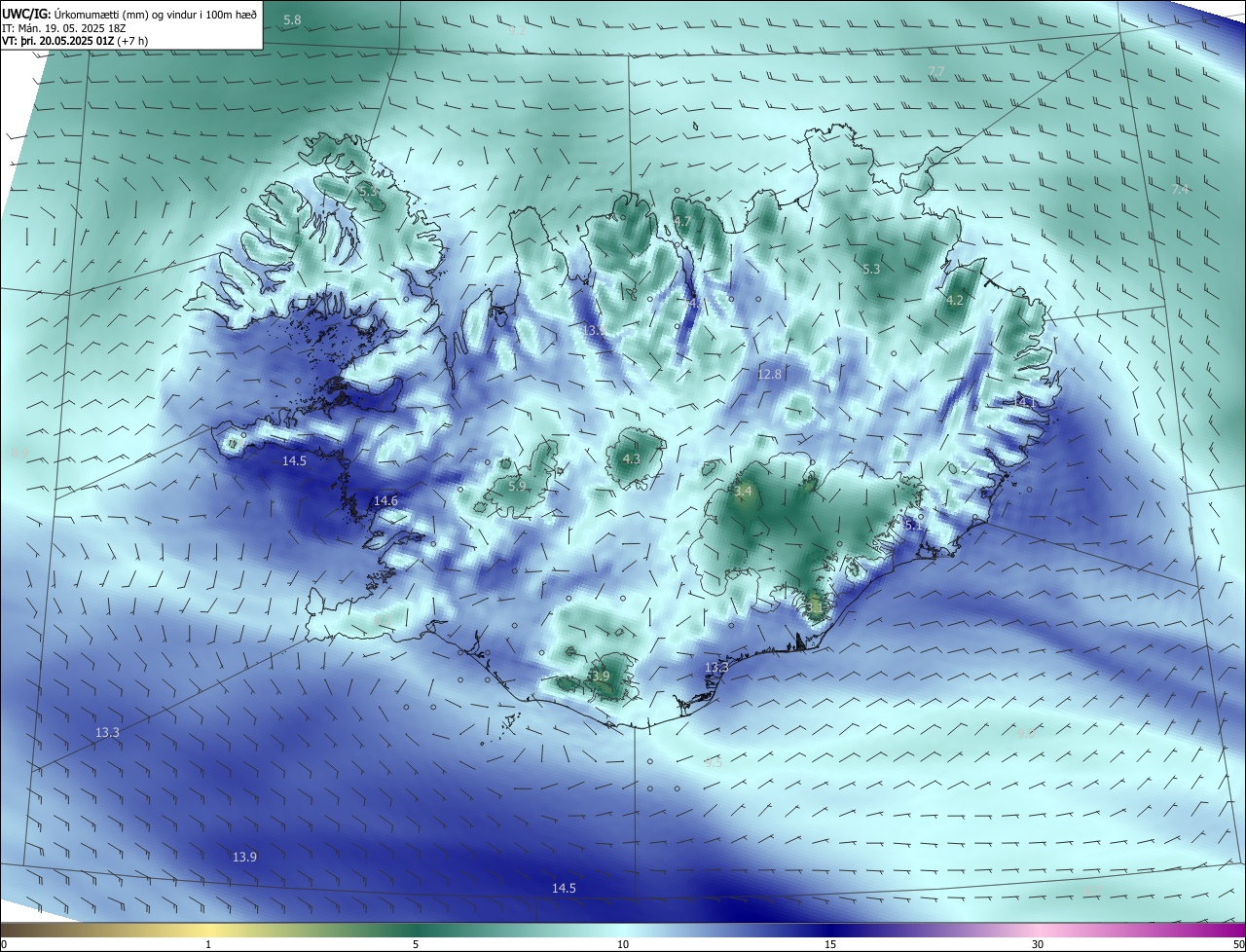
Task: Click the 14.6 value label on the map
Action: [385, 500]
